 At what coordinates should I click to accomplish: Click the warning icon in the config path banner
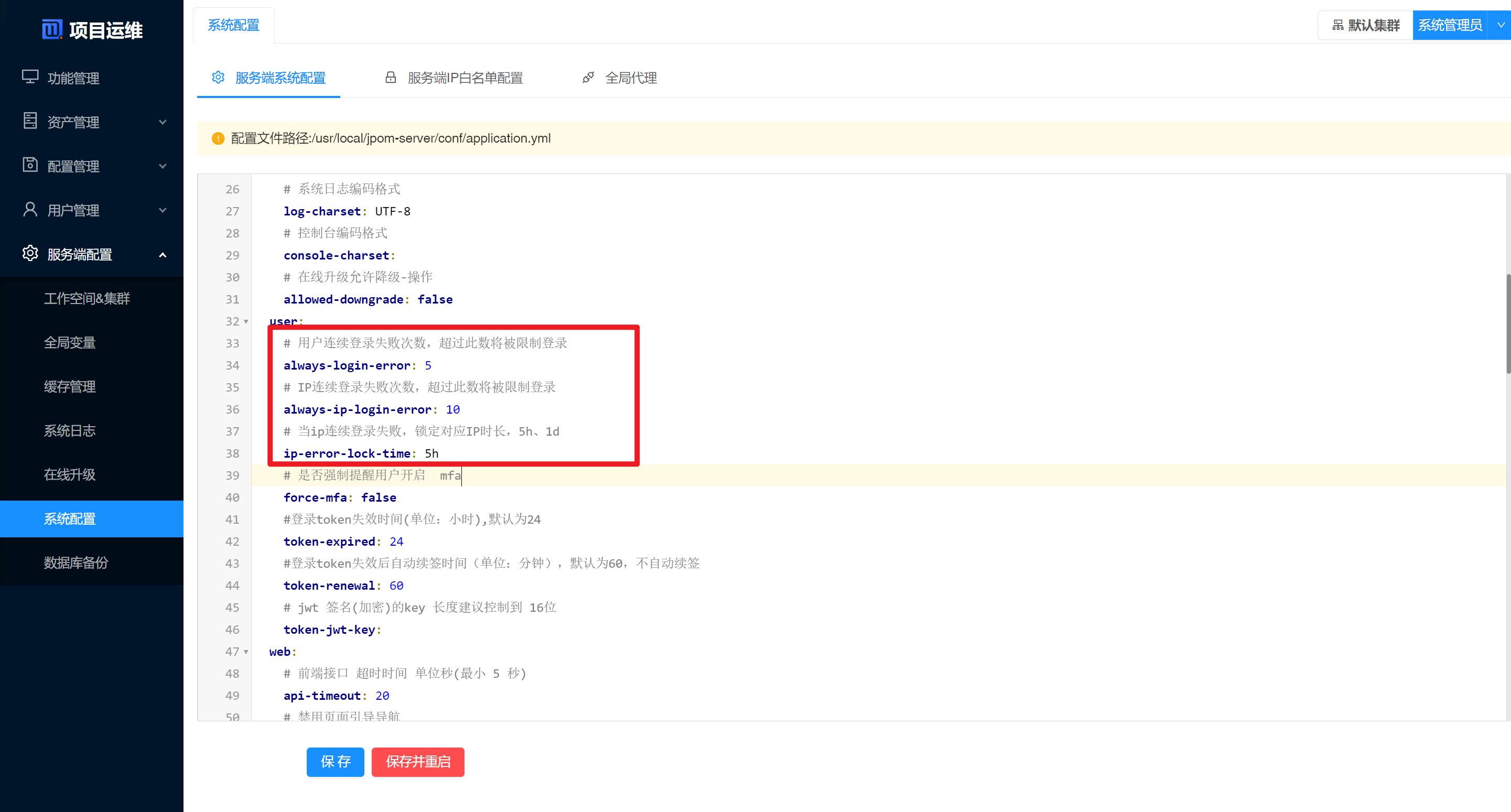click(218, 138)
